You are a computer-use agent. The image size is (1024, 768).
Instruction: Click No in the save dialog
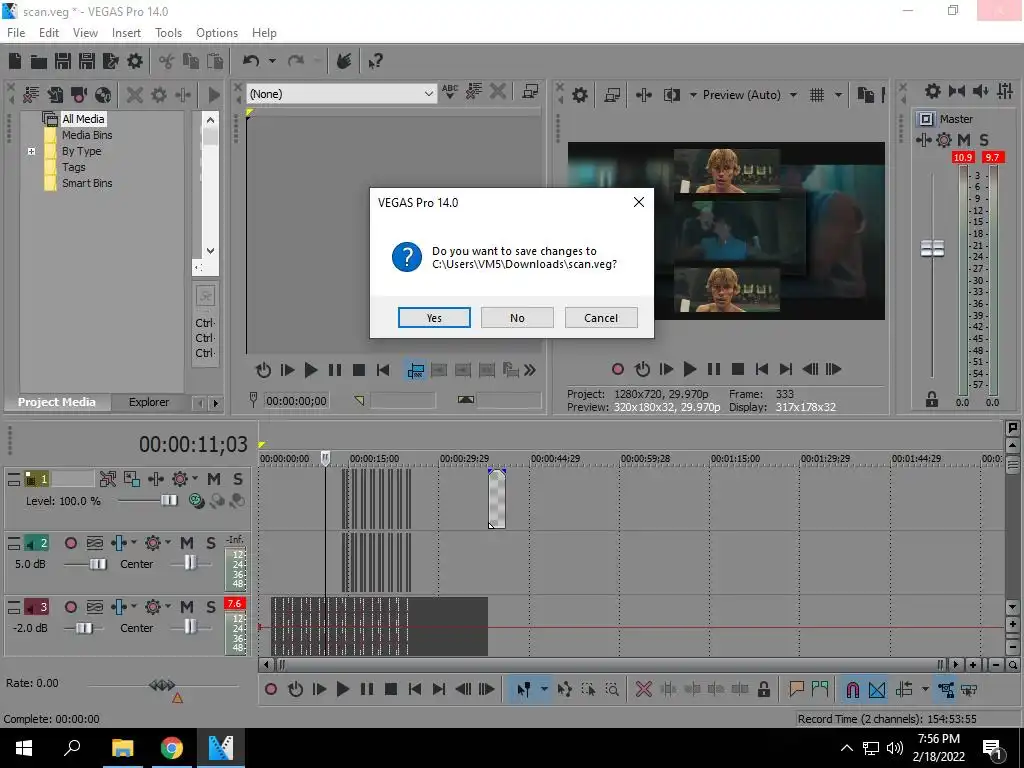517,317
